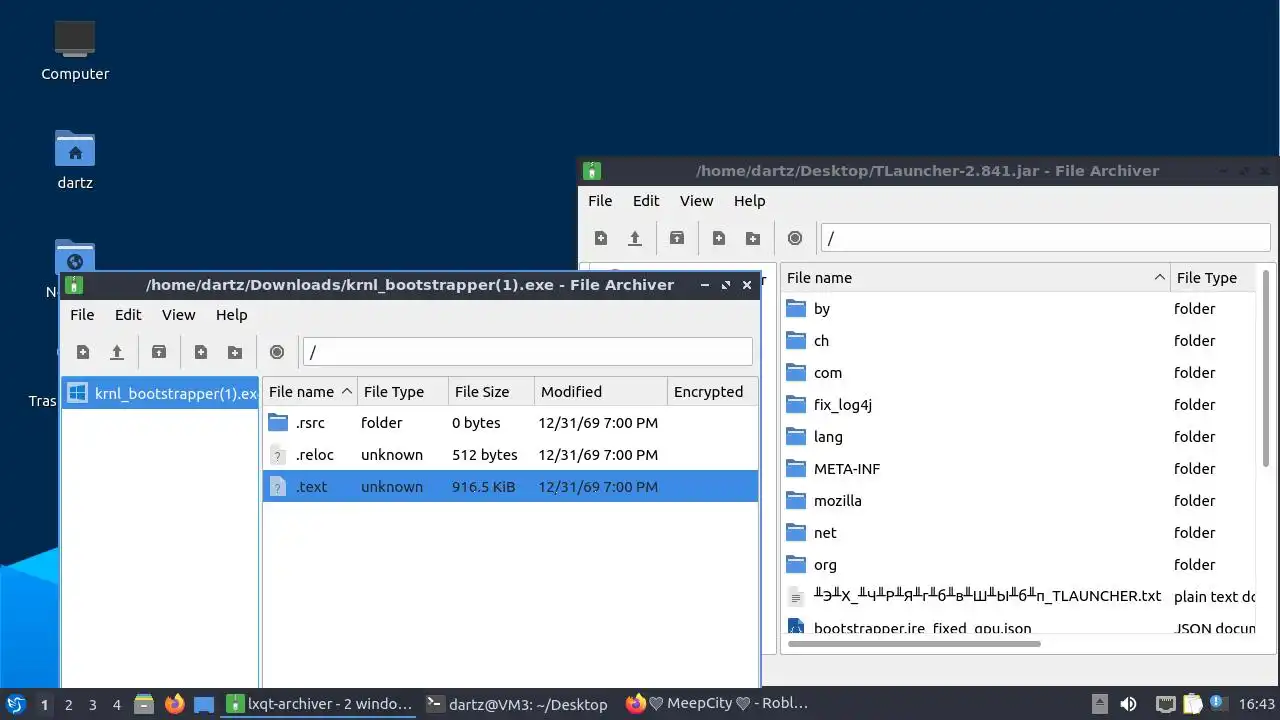The width and height of the screenshot is (1280, 720).
Task: Switch to virtual desktop 4
Action: point(116,704)
